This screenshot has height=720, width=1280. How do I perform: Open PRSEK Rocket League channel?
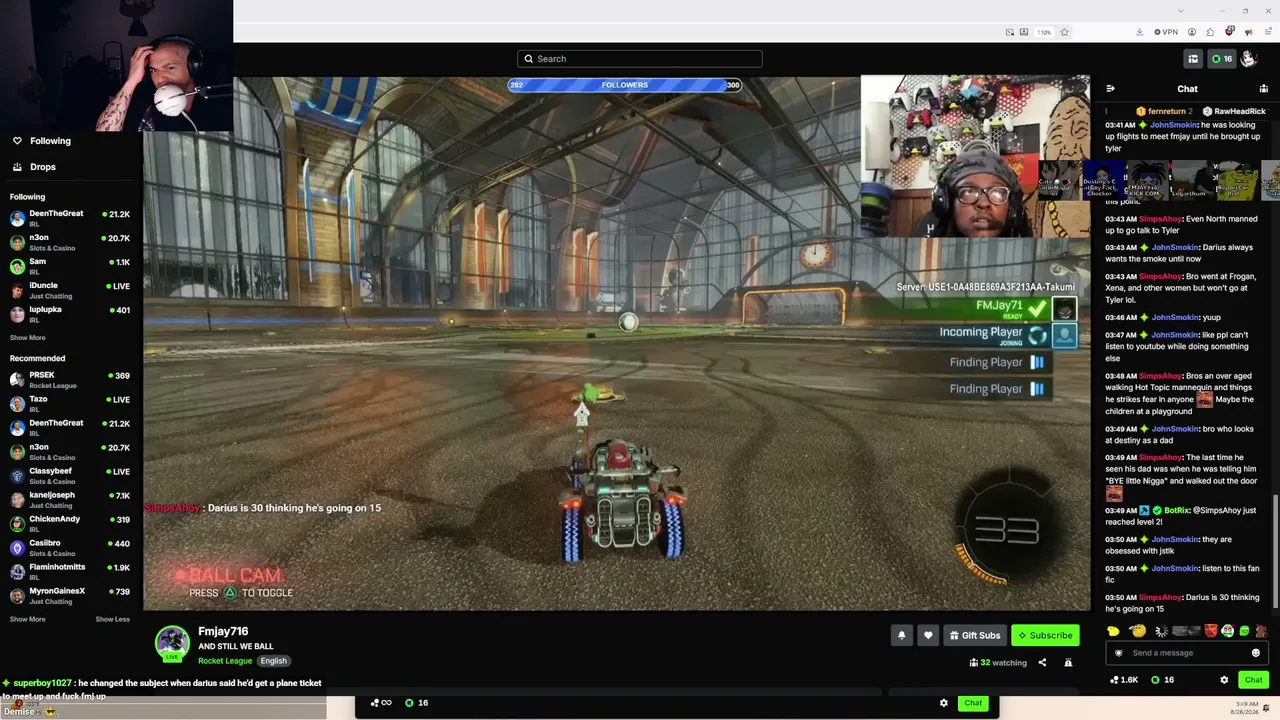70,379
